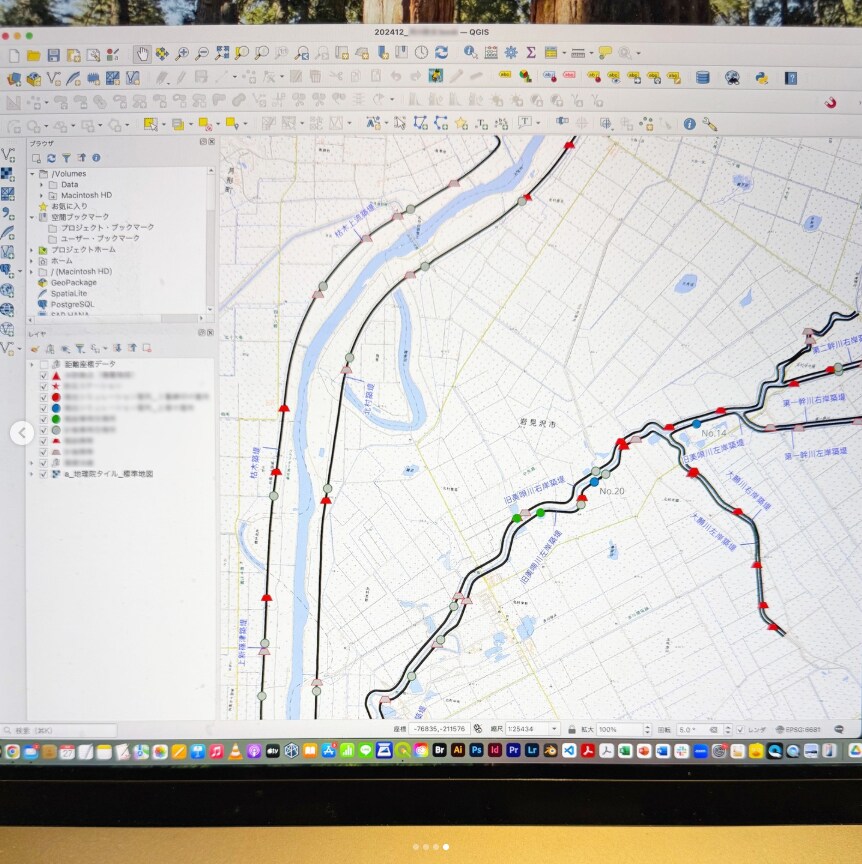Uncheck the red circle layer checkbox
The image size is (862, 864).
point(44,398)
